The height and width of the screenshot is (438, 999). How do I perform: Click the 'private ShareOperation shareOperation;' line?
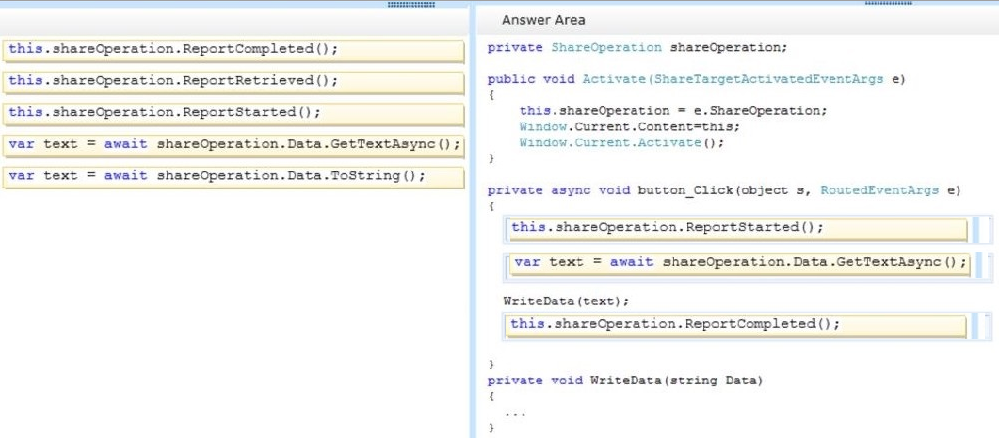coord(637,48)
